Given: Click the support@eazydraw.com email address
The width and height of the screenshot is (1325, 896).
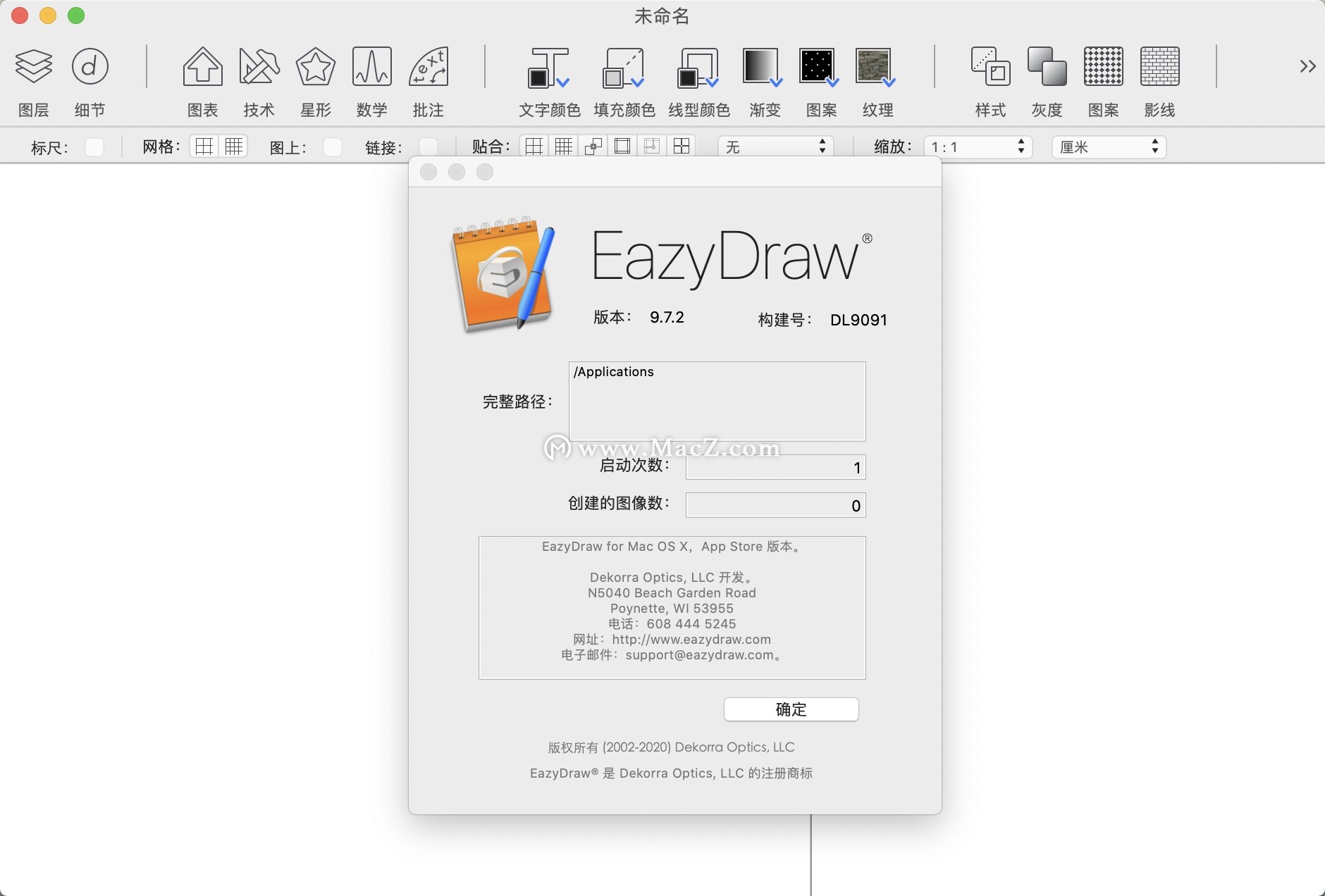Looking at the screenshot, I should coord(700,655).
